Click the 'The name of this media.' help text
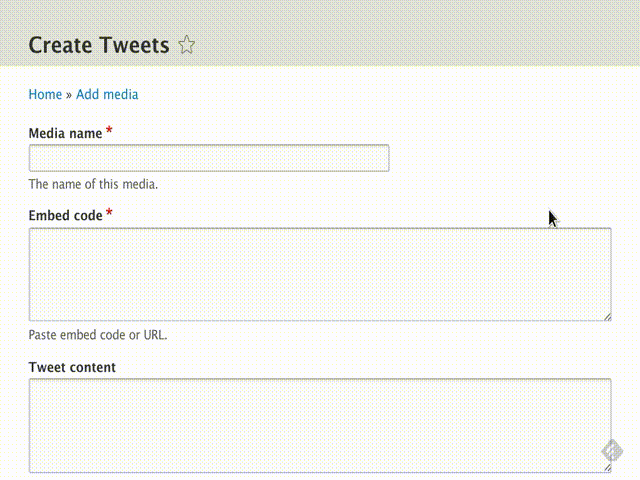This screenshot has height=480, width=640. point(93,184)
